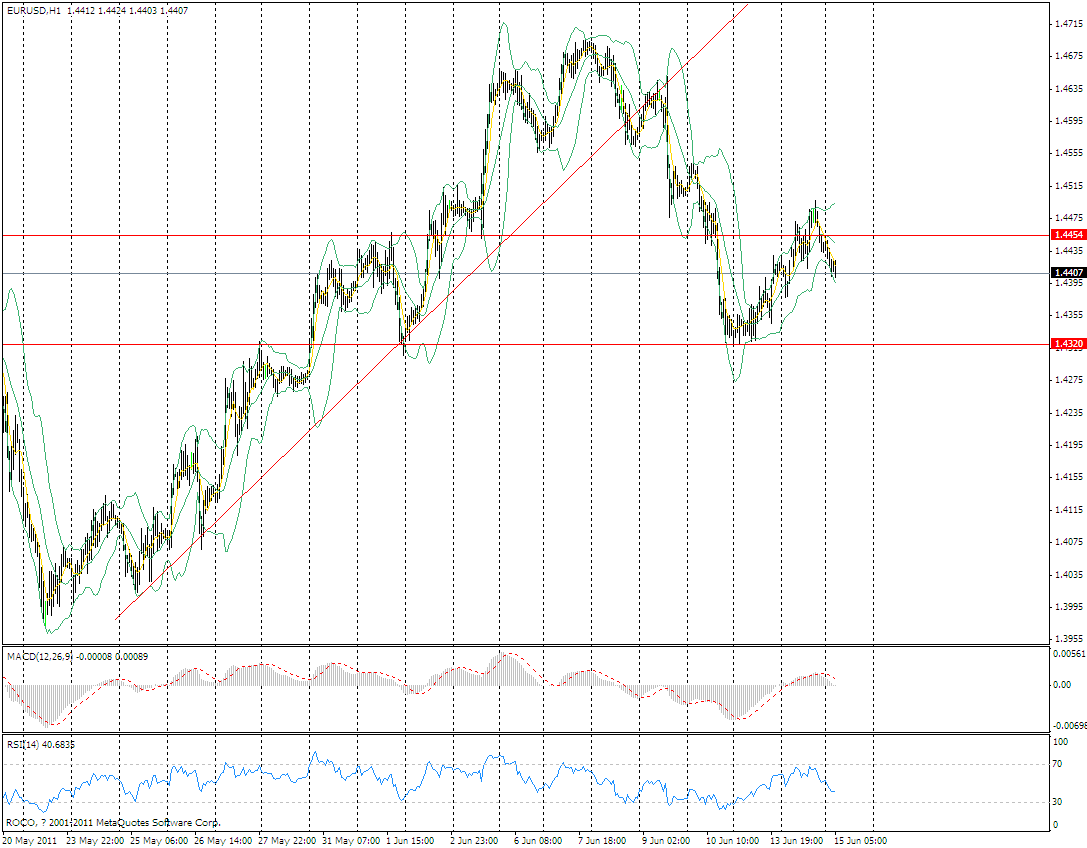Click the 1.4475 price axis value
This screenshot has width=1087, height=848.
click(x=1068, y=218)
